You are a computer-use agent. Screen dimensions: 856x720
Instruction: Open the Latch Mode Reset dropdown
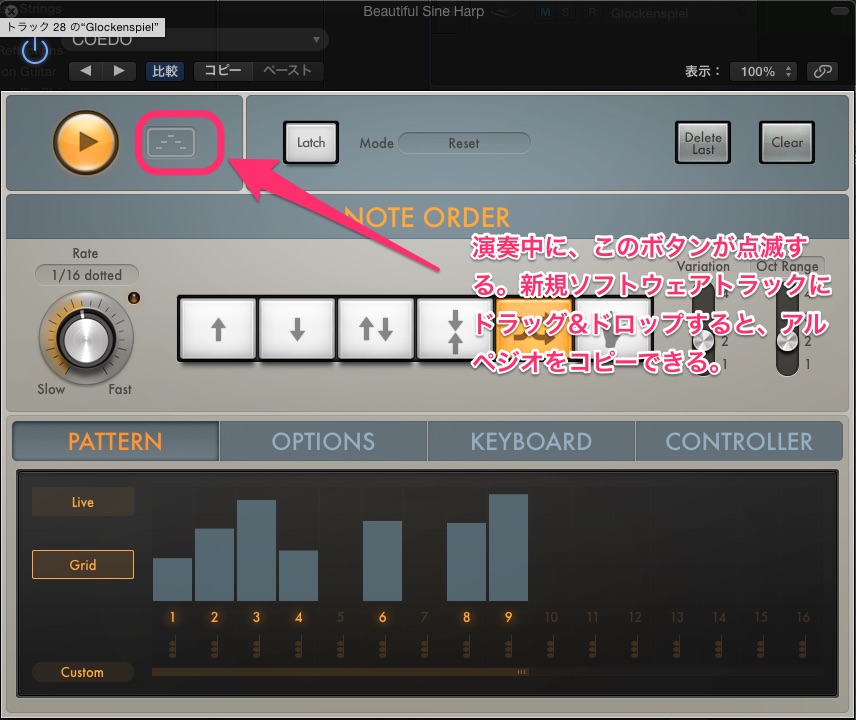[464, 143]
